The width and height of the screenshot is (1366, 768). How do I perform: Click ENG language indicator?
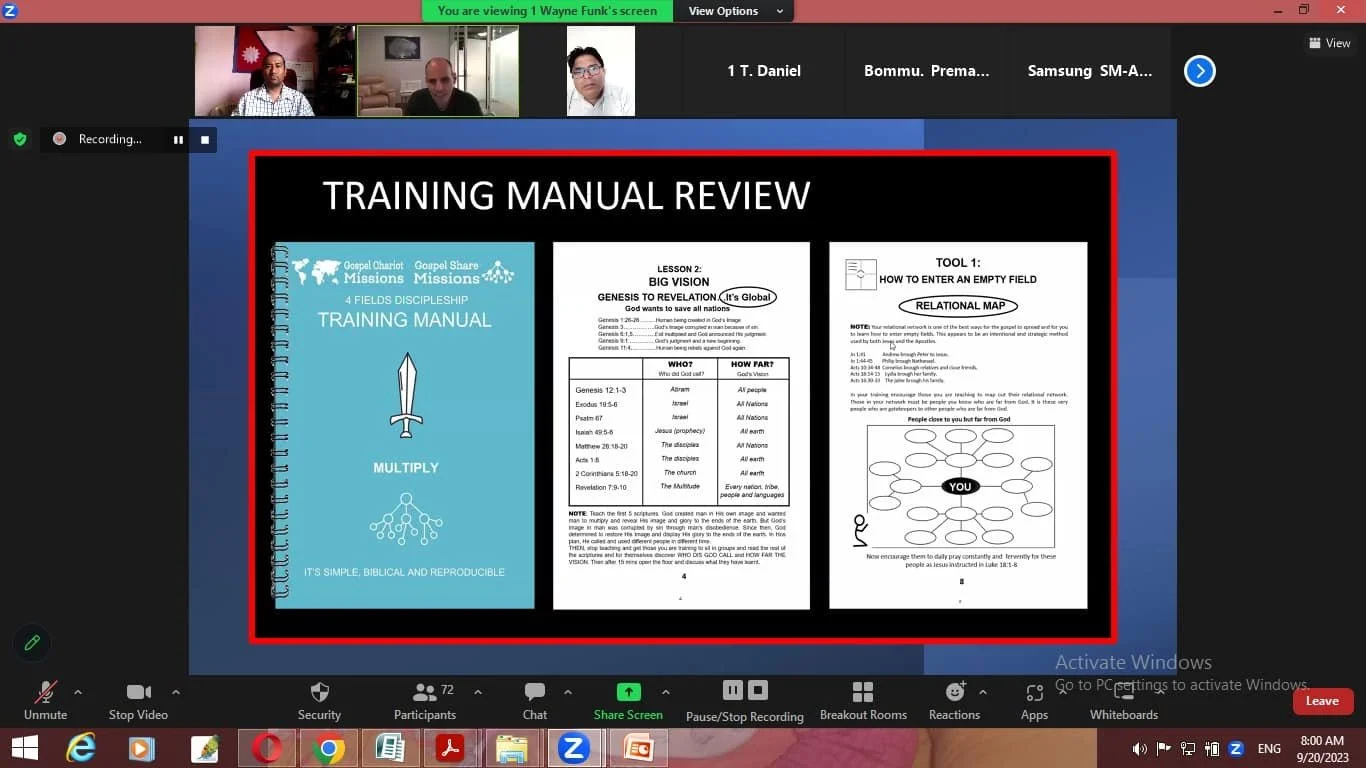pos(1269,748)
